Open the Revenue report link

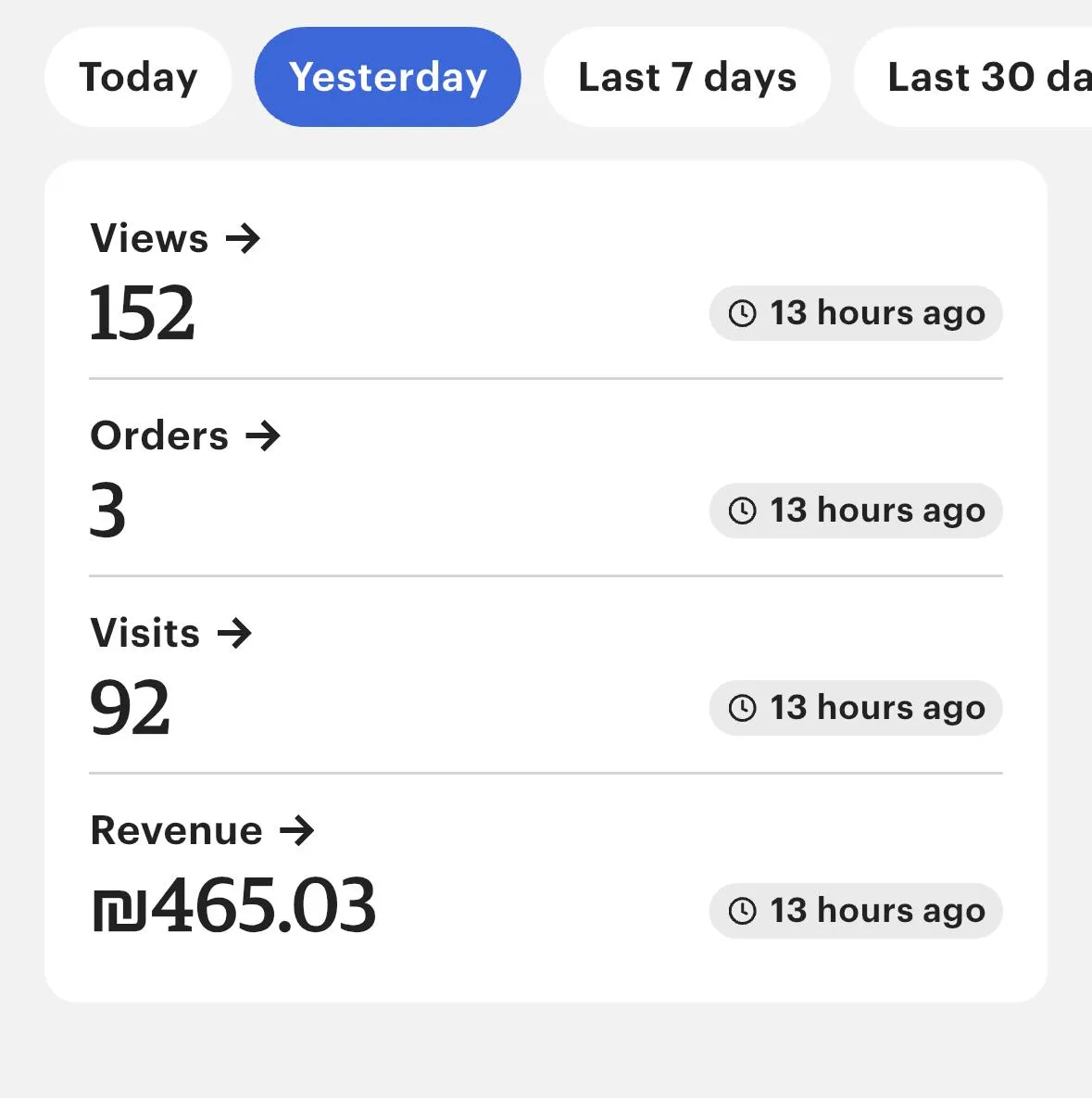coord(176,830)
